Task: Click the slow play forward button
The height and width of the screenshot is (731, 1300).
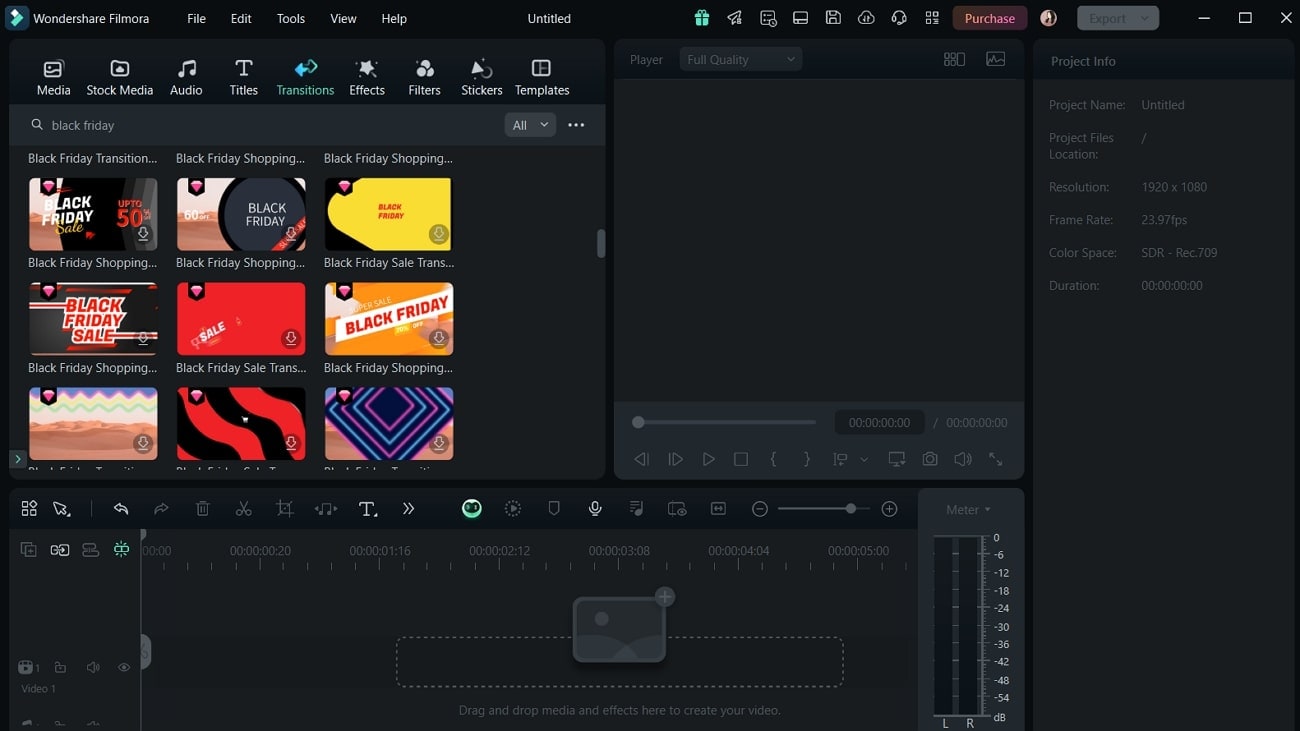Action: tap(675, 459)
